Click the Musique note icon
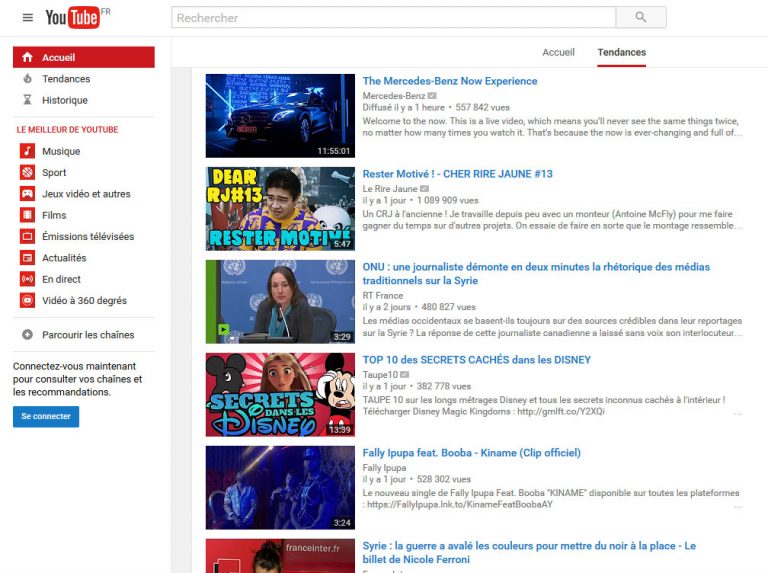The width and height of the screenshot is (768, 573). [27, 151]
